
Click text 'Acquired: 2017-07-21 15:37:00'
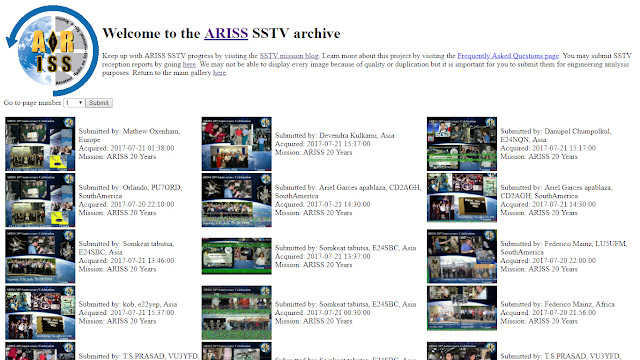[126, 313]
